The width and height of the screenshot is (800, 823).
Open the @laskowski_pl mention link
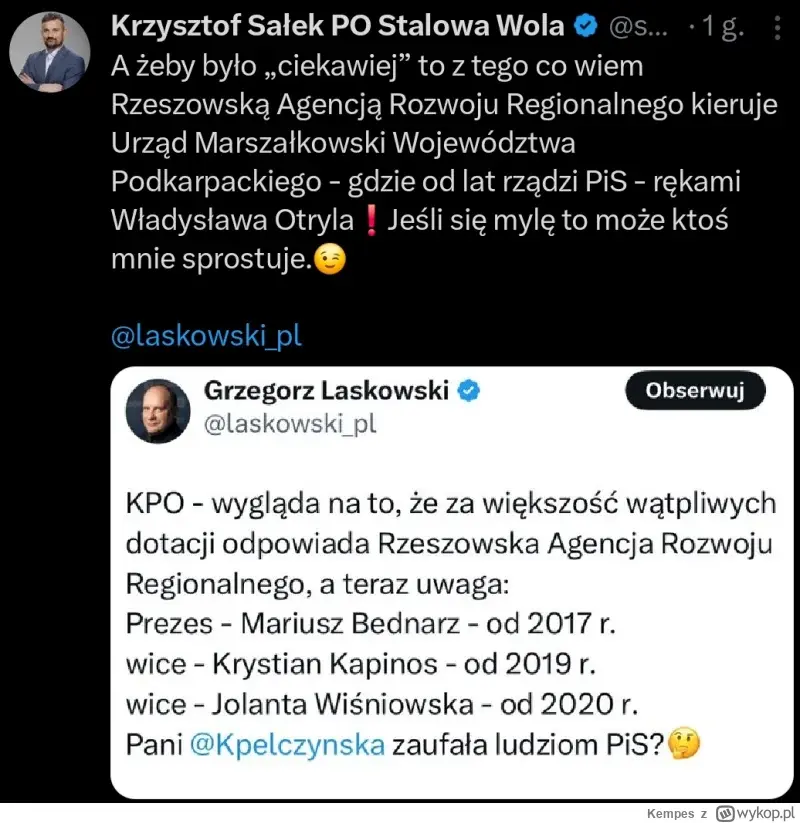click(x=206, y=335)
